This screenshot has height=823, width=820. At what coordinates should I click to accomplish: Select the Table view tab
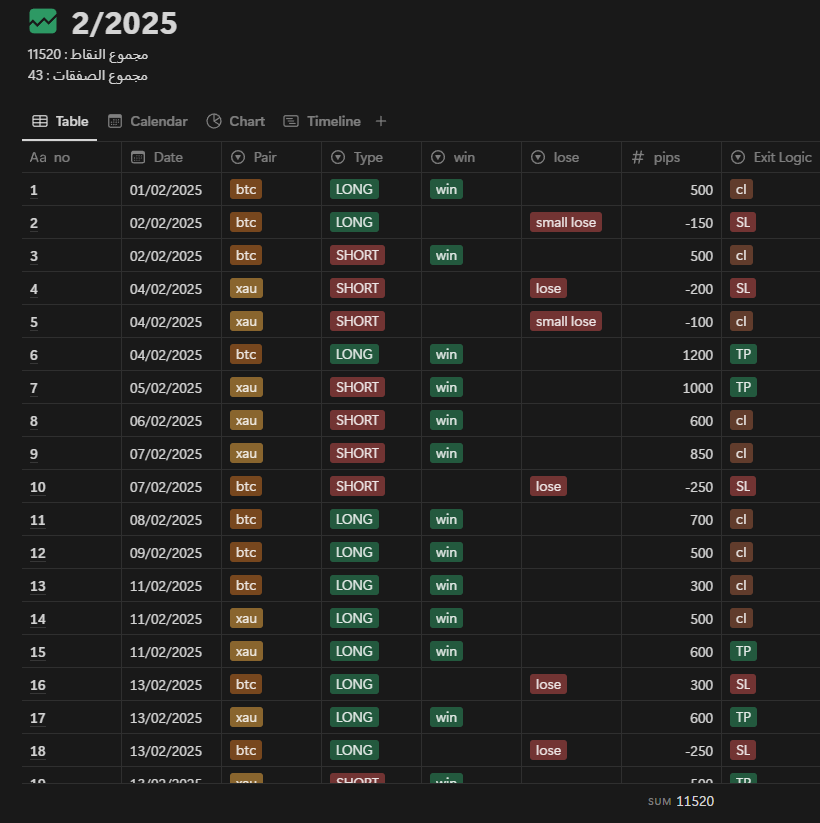[60, 121]
